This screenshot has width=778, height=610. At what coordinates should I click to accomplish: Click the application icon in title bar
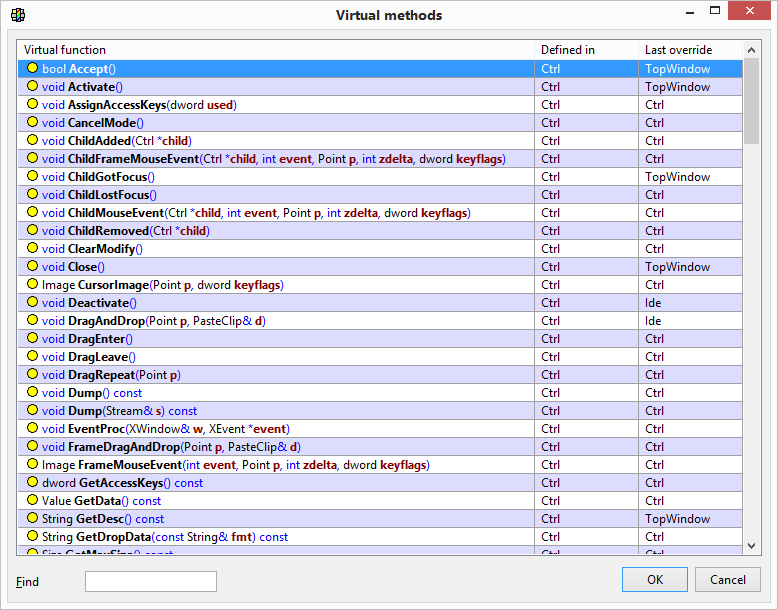[x=18, y=15]
